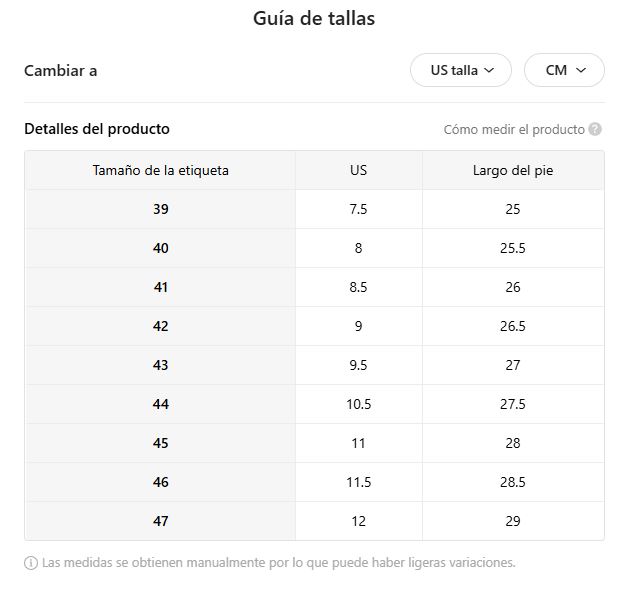Select the size 40 row label
This screenshot has width=639, height=603.
(161, 248)
